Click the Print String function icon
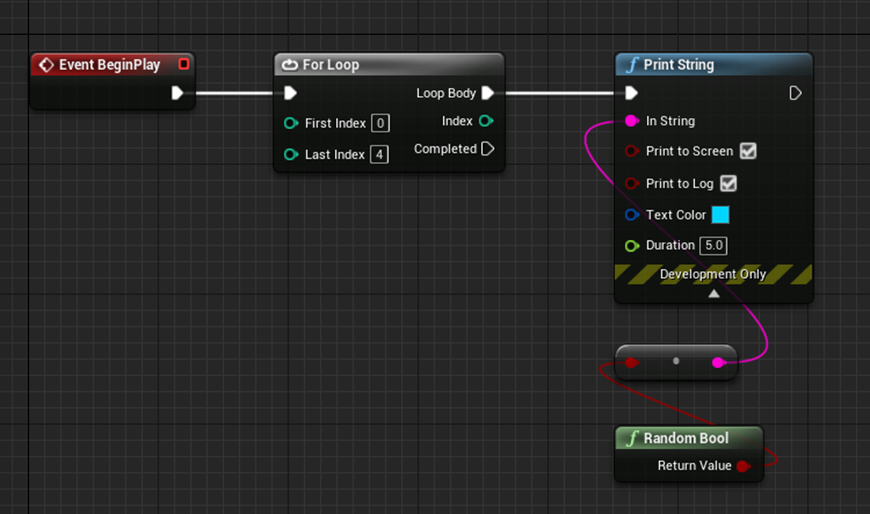This screenshot has width=870, height=514. [x=633, y=65]
